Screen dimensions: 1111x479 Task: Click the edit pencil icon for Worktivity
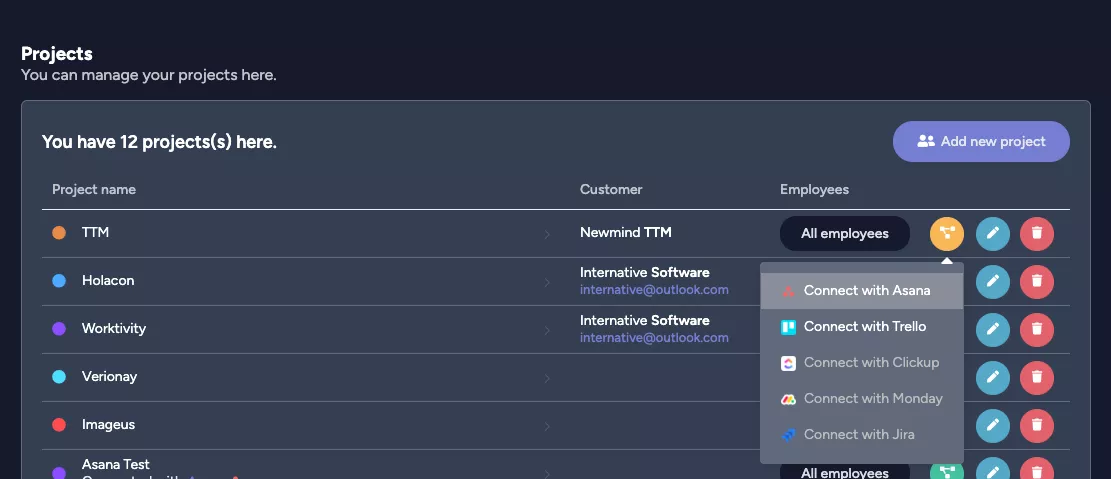[992, 328]
